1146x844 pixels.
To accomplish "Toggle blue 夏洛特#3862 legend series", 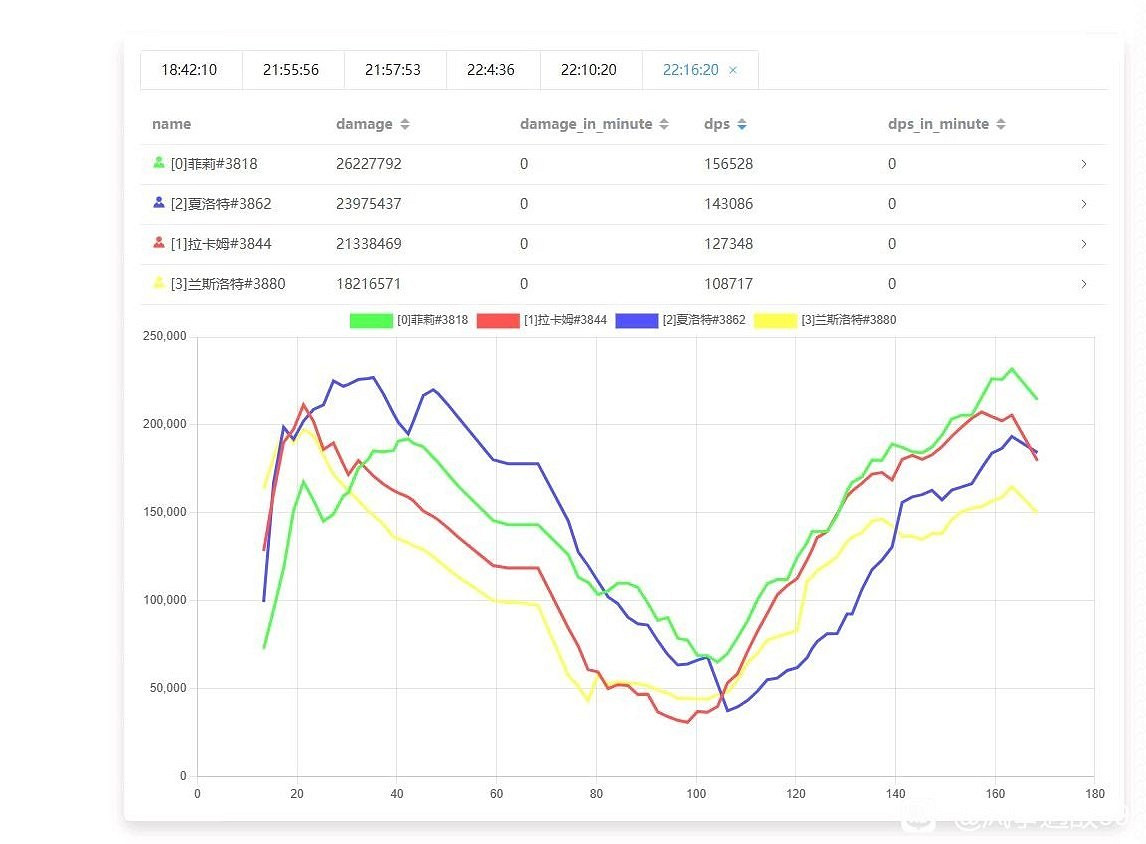I will click(x=637, y=321).
